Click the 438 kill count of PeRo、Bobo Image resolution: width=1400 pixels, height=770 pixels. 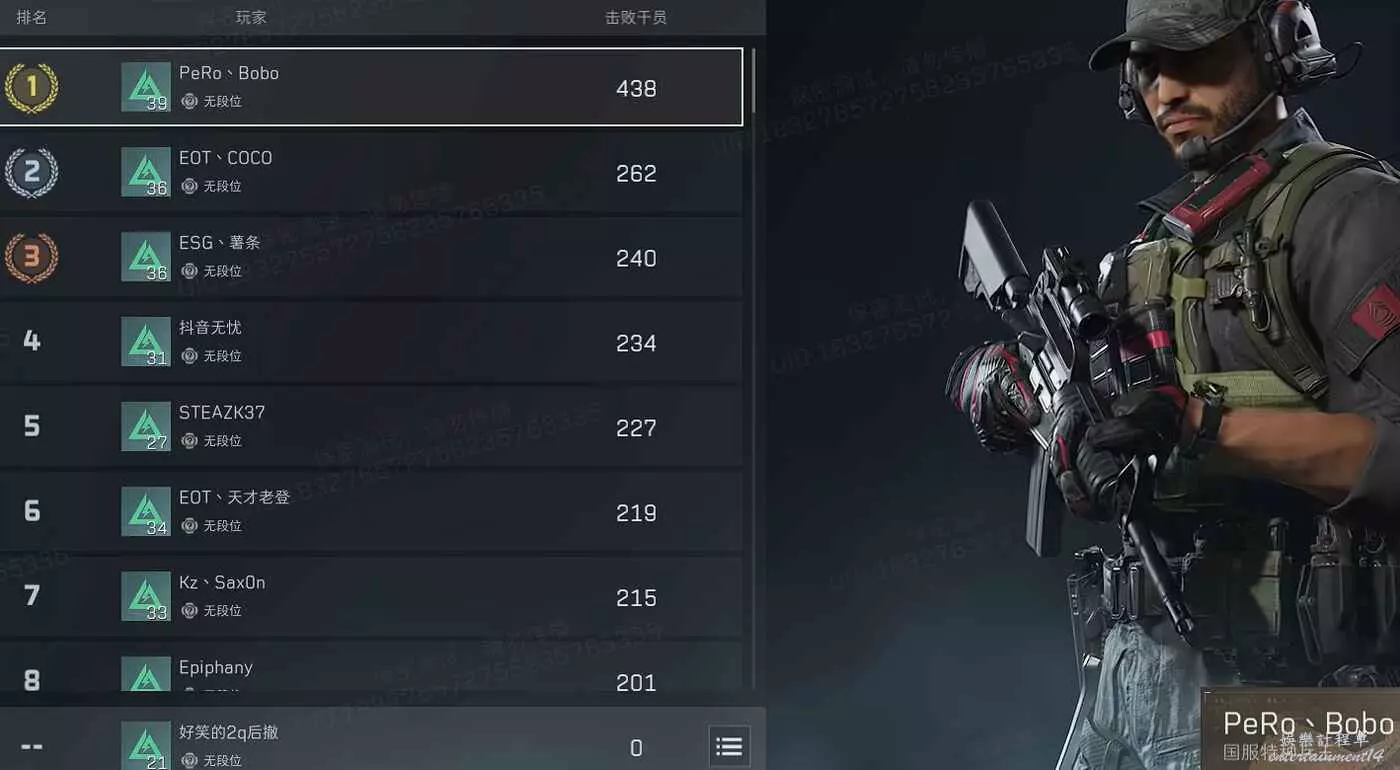pos(636,88)
